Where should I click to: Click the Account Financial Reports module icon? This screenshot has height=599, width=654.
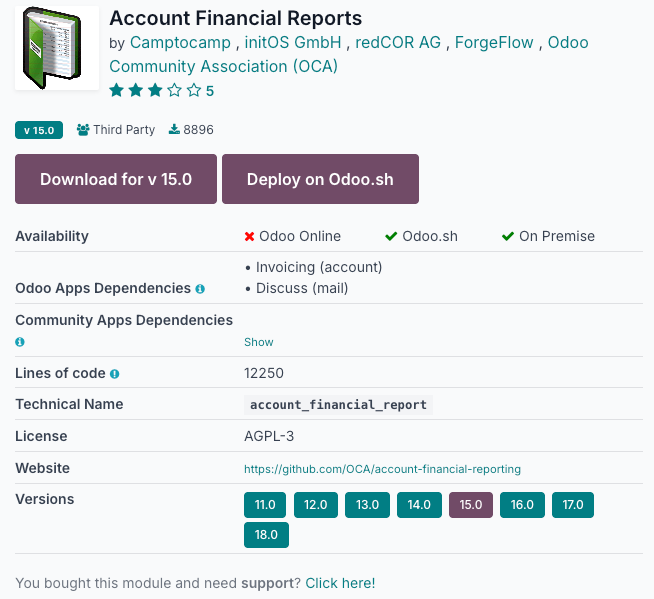(x=57, y=48)
